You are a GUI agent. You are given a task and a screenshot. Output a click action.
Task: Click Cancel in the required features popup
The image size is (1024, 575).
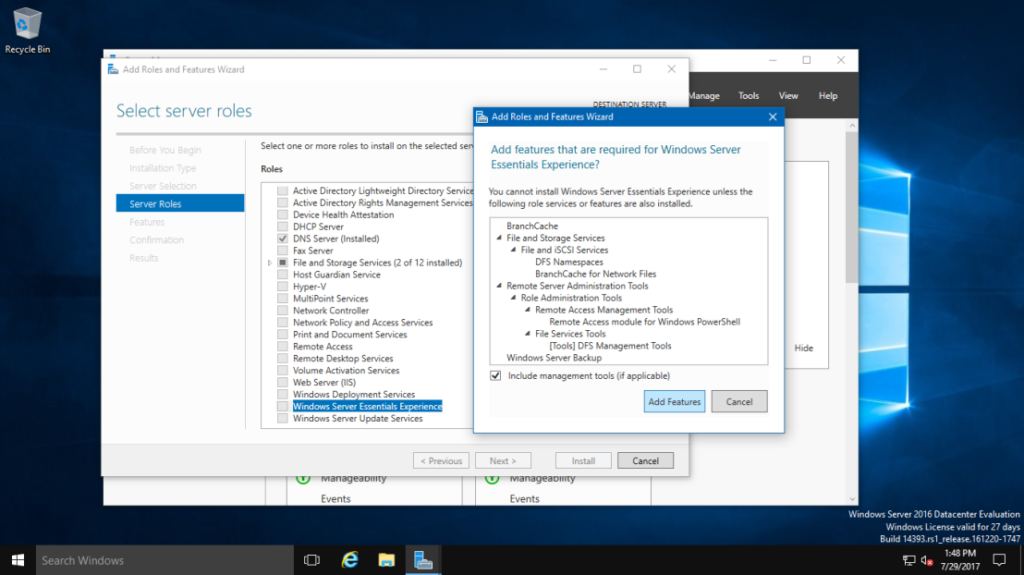[x=739, y=402]
